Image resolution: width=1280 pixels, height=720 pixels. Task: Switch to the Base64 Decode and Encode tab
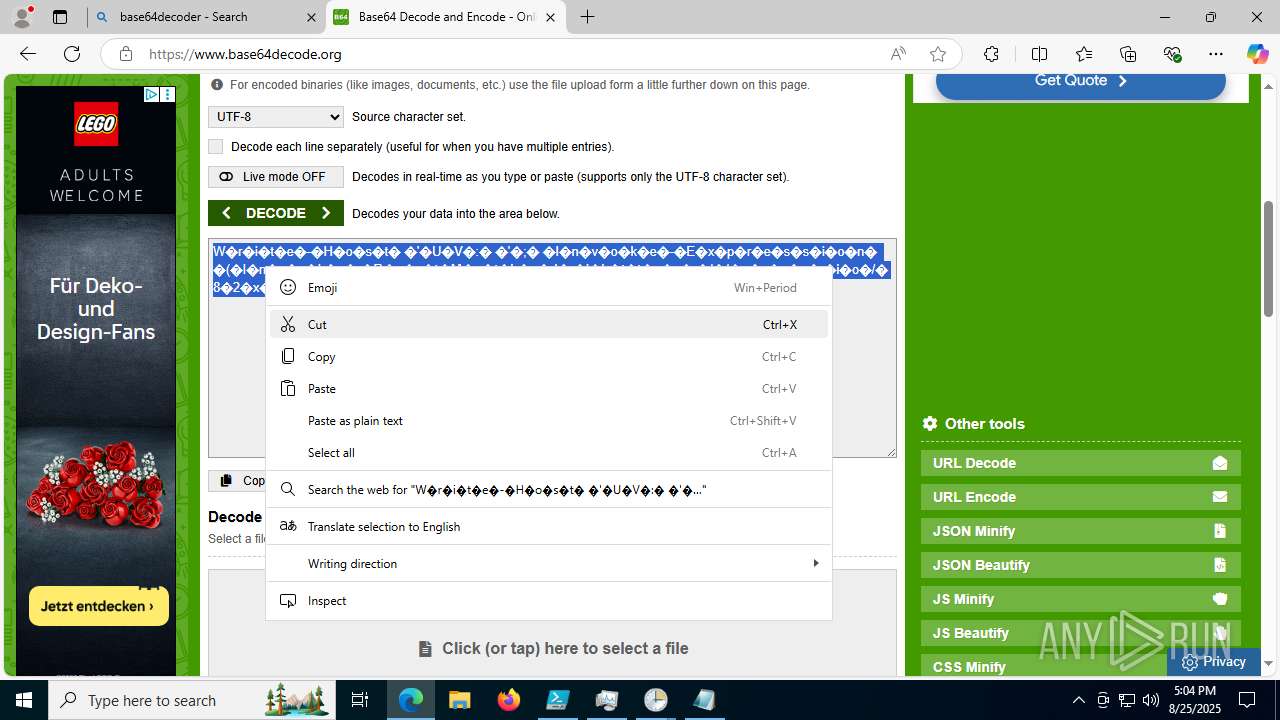447,17
